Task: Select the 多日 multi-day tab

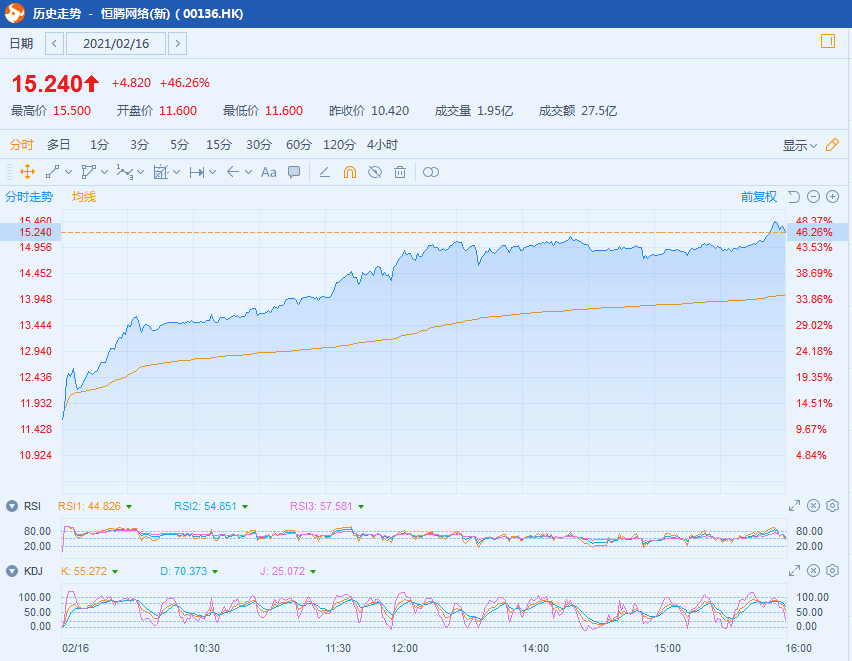Action: click(x=59, y=145)
